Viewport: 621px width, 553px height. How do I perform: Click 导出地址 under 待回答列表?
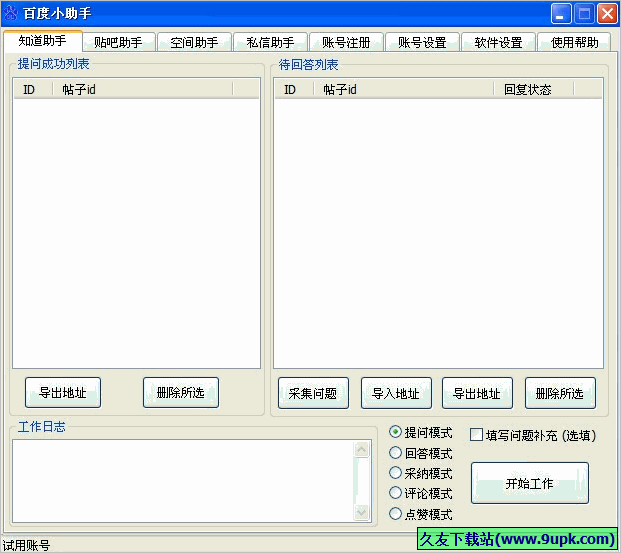point(477,393)
